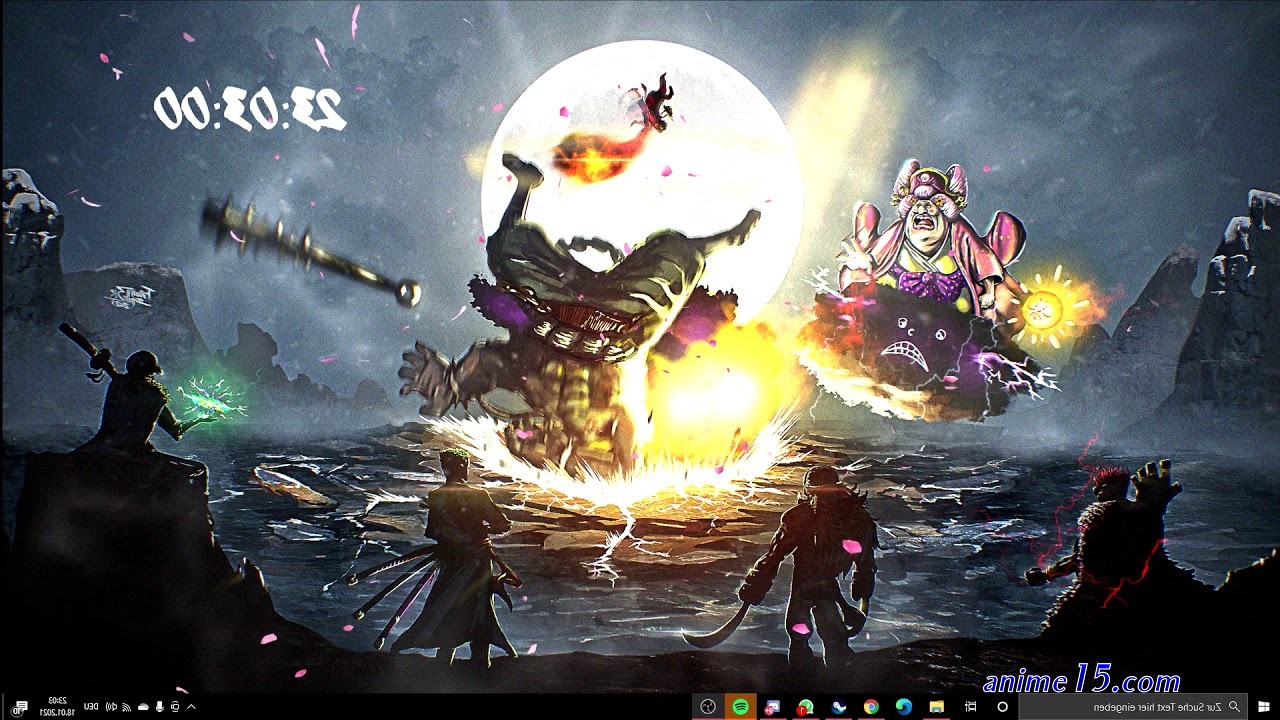Open File Explorer from the taskbar
The width and height of the screenshot is (1280, 720).
coord(937,707)
